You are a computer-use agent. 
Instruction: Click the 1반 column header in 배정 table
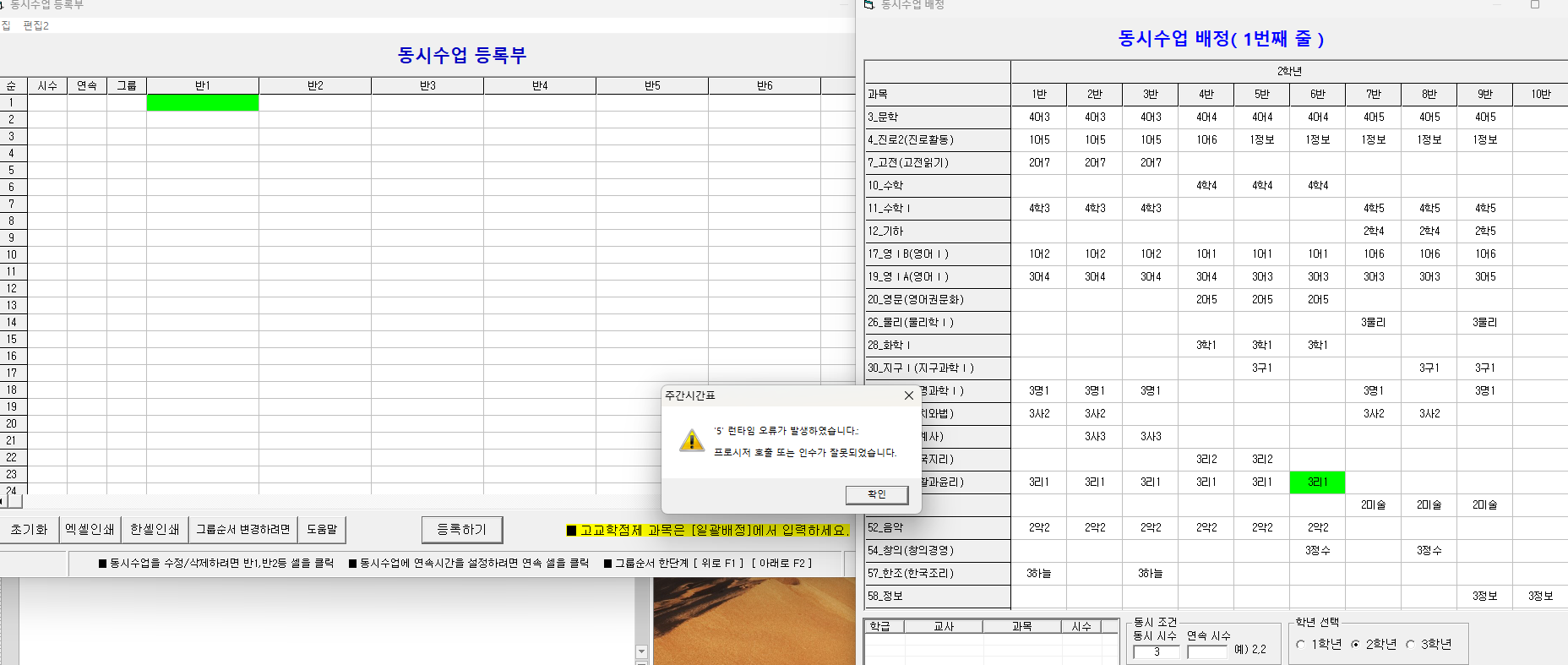[x=1039, y=94]
